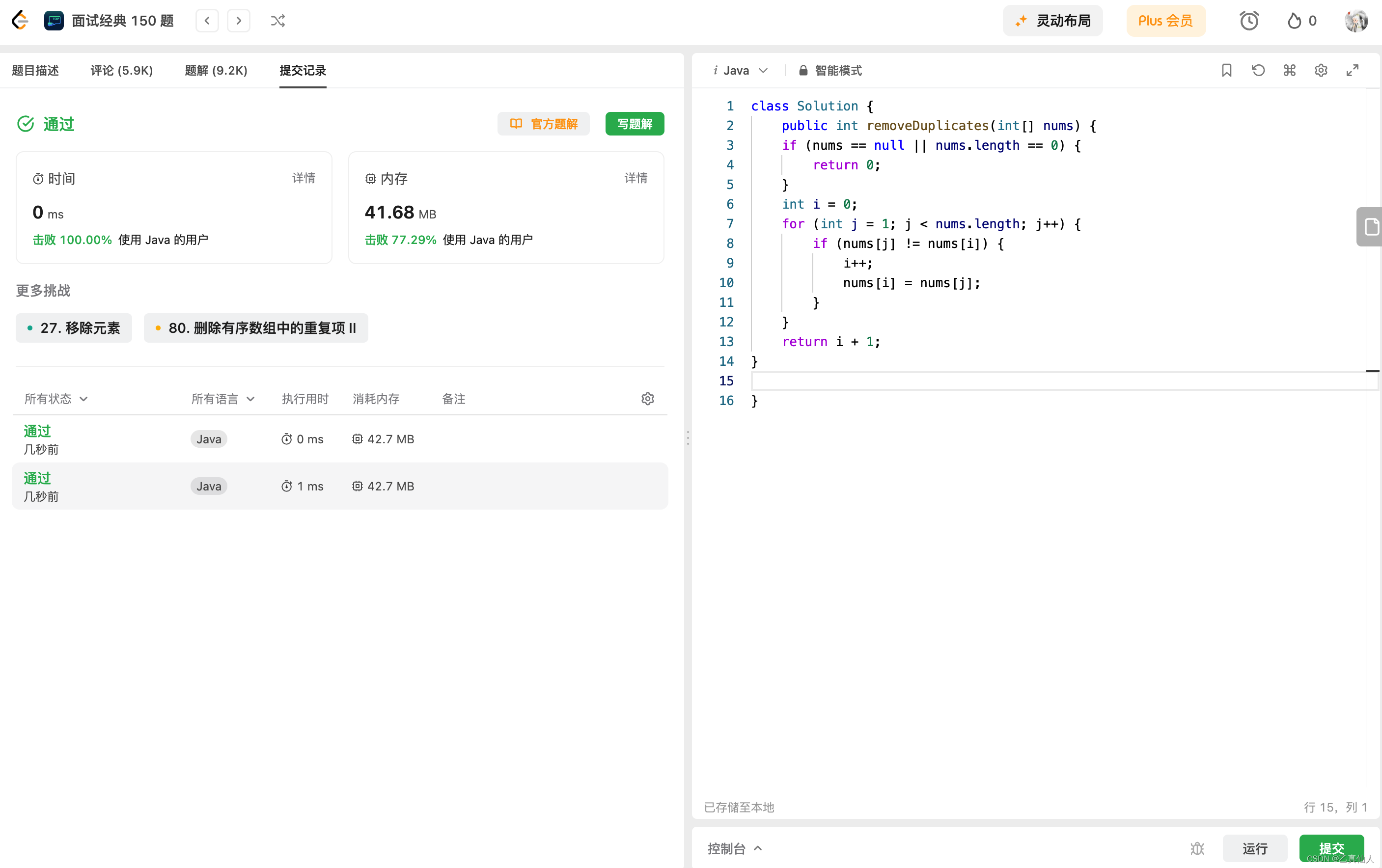Open editor shortcuts command icon
The image size is (1382, 868).
1290,70
